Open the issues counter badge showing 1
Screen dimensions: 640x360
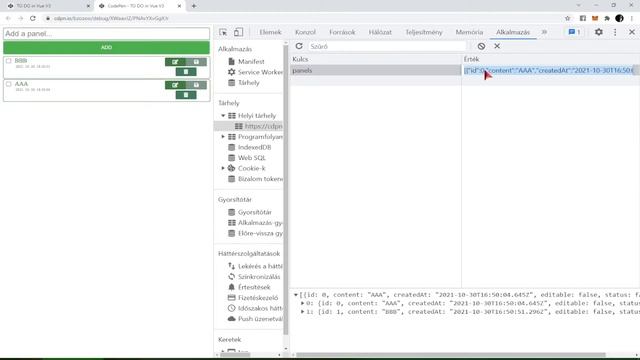tap(574, 32)
